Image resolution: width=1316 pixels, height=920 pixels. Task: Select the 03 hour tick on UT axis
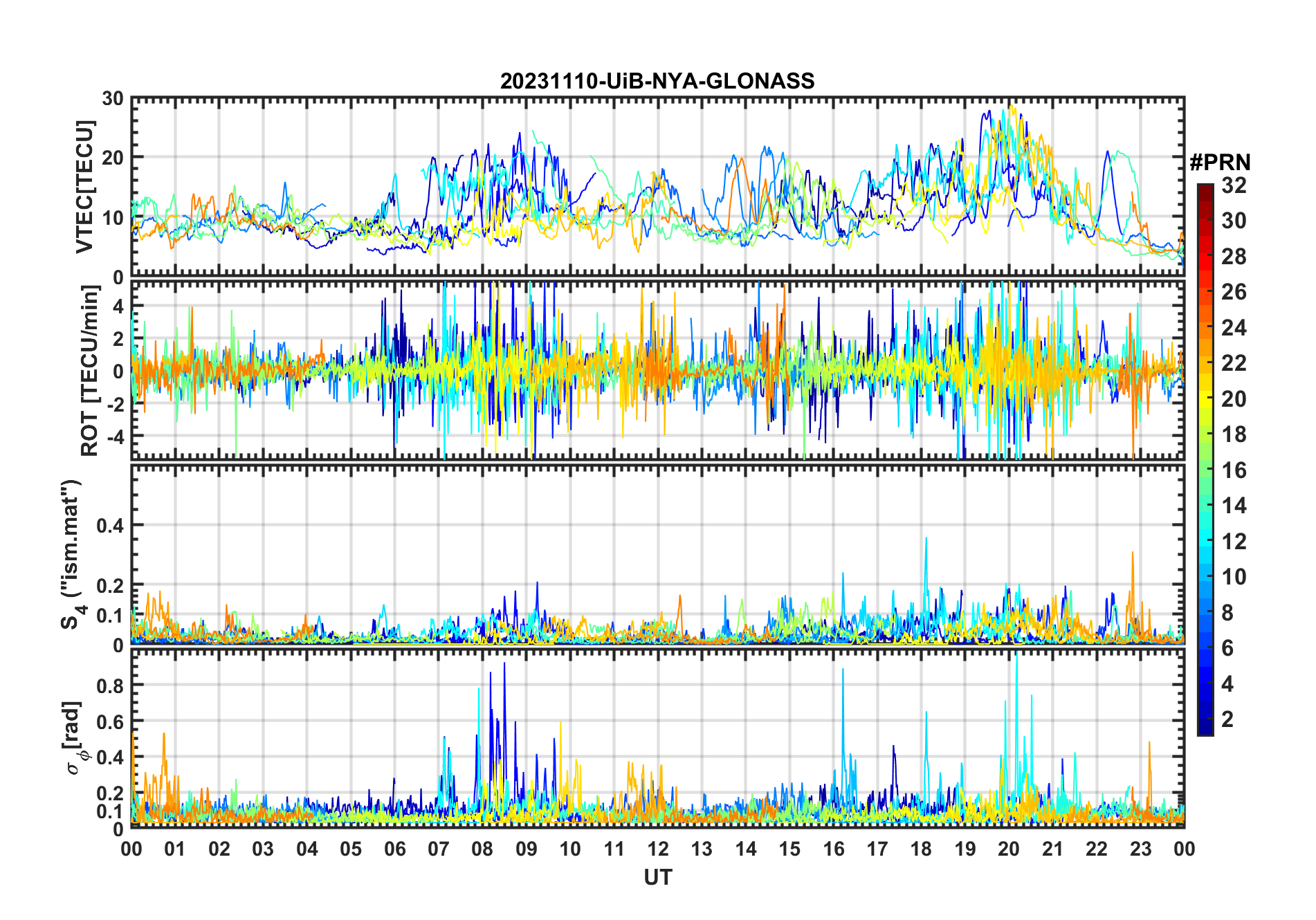pyautogui.click(x=263, y=849)
